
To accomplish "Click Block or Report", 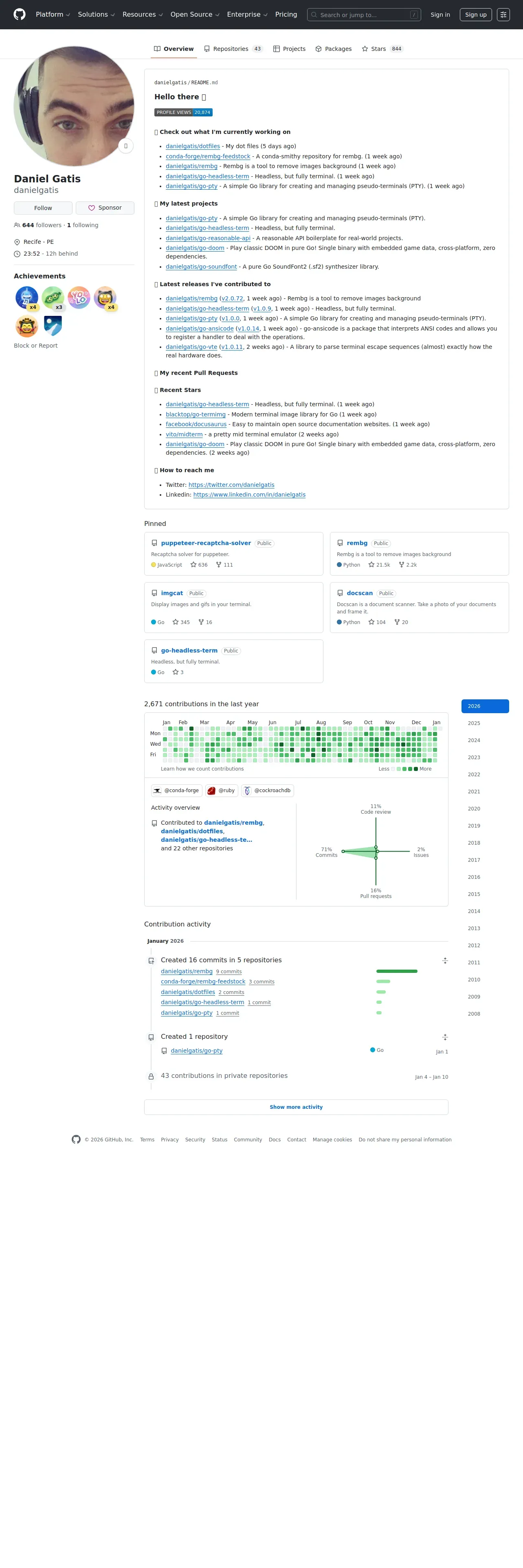I will tap(36, 346).
